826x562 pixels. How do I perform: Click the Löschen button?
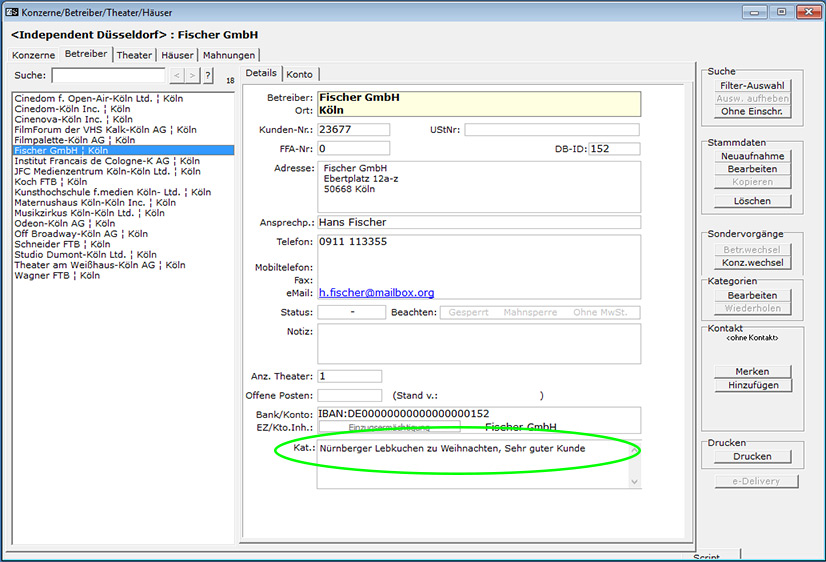[752, 201]
